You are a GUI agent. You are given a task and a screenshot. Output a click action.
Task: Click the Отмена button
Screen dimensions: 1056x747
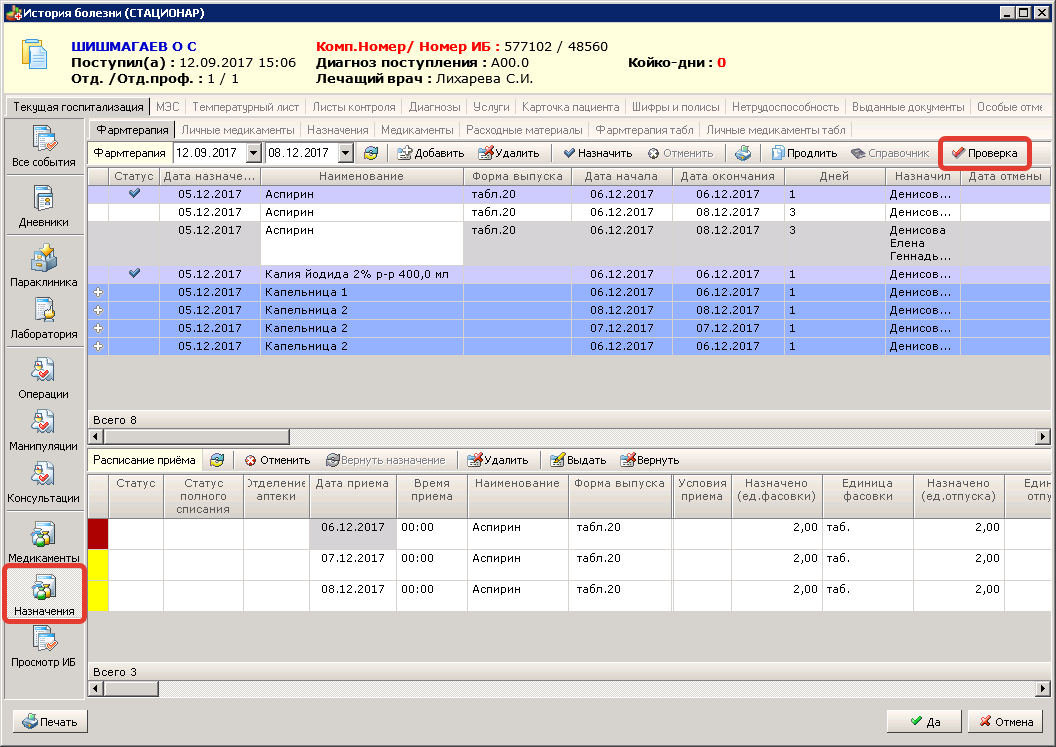coord(1005,721)
